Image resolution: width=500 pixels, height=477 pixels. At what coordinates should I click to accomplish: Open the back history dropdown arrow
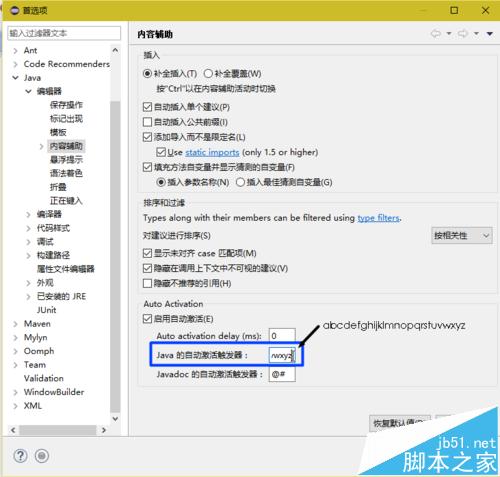(449, 33)
